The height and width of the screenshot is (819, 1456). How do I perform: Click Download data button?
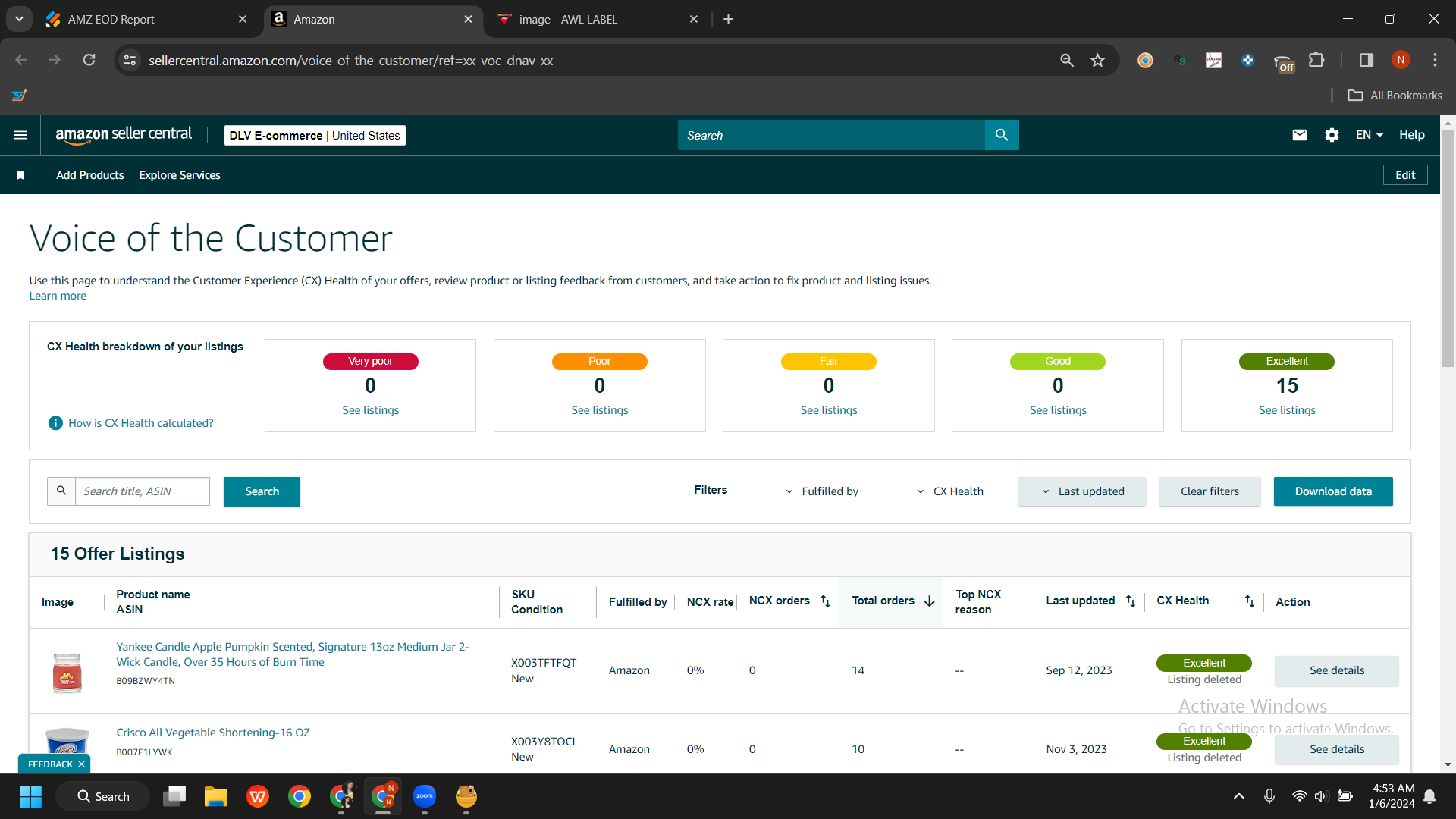1333,491
